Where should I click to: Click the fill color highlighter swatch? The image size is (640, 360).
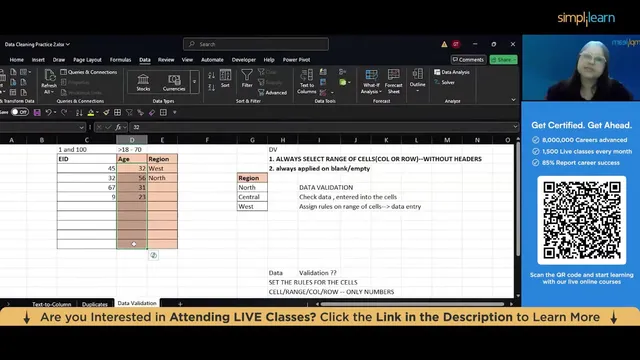(91, 112)
